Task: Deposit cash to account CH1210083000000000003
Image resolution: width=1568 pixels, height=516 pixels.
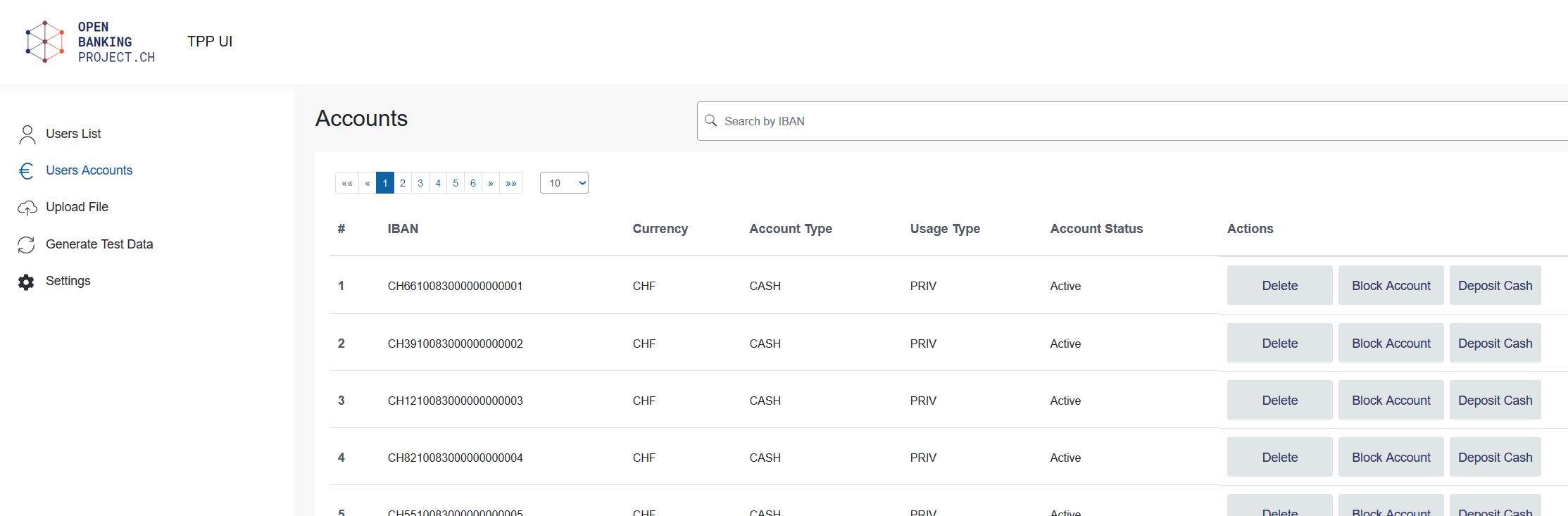Action: (x=1495, y=400)
